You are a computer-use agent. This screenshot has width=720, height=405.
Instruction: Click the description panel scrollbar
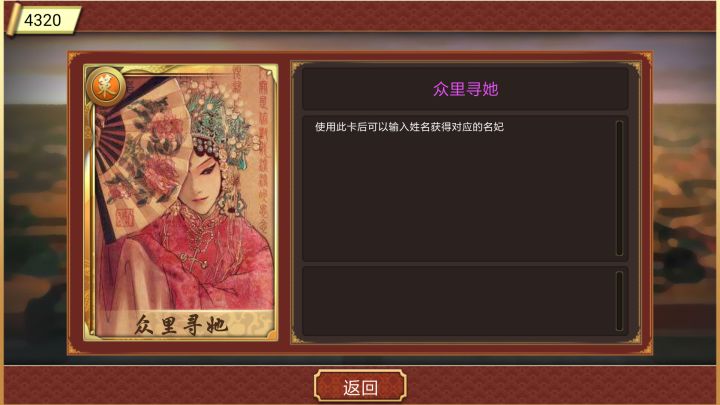tap(619, 188)
